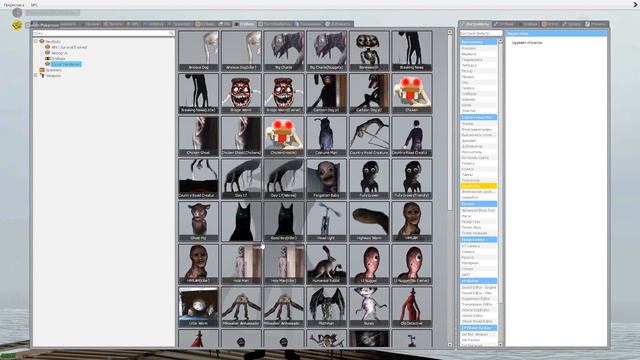Click the search magnifier icon
Screen dimensions: 640x360
[x=171, y=33]
